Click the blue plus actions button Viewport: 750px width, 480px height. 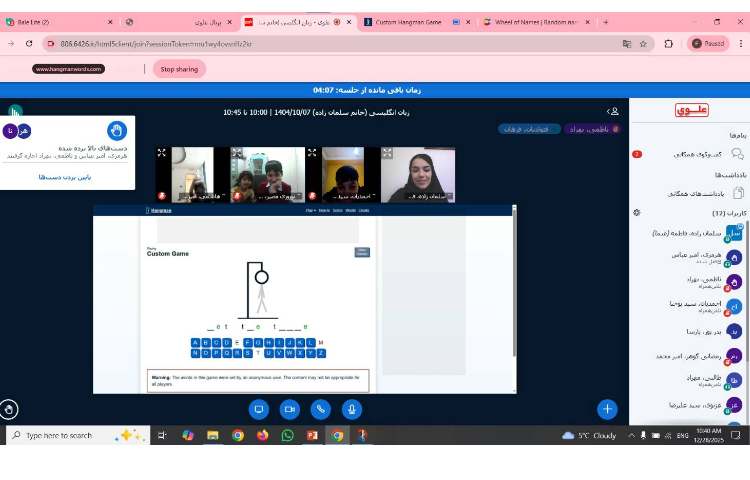[x=607, y=409]
